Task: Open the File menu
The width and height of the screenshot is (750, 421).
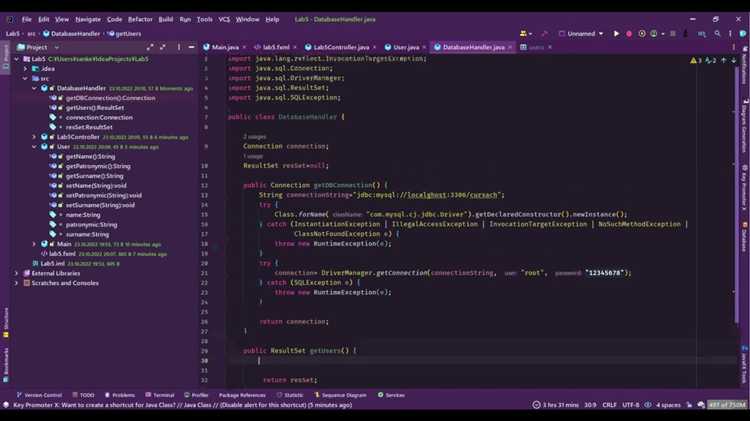Action: pos(26,20)
